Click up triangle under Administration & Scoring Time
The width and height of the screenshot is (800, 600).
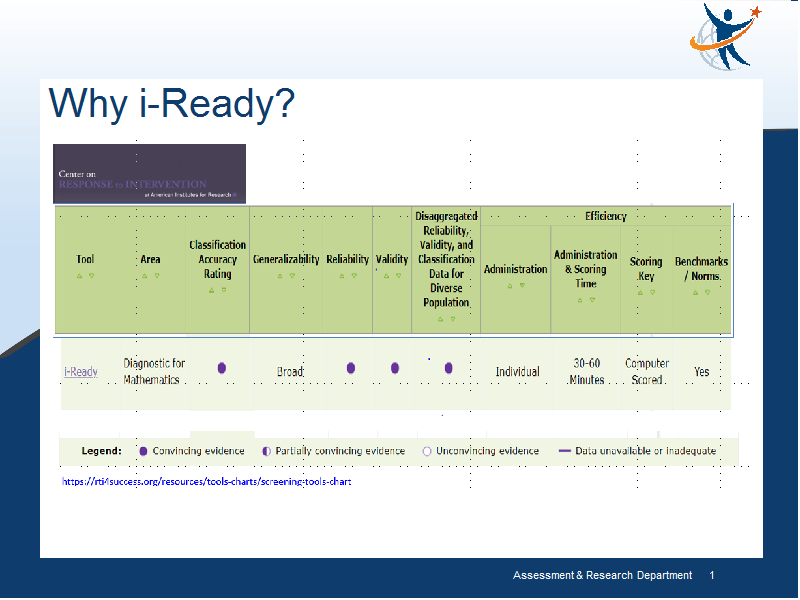coord(580,301)
